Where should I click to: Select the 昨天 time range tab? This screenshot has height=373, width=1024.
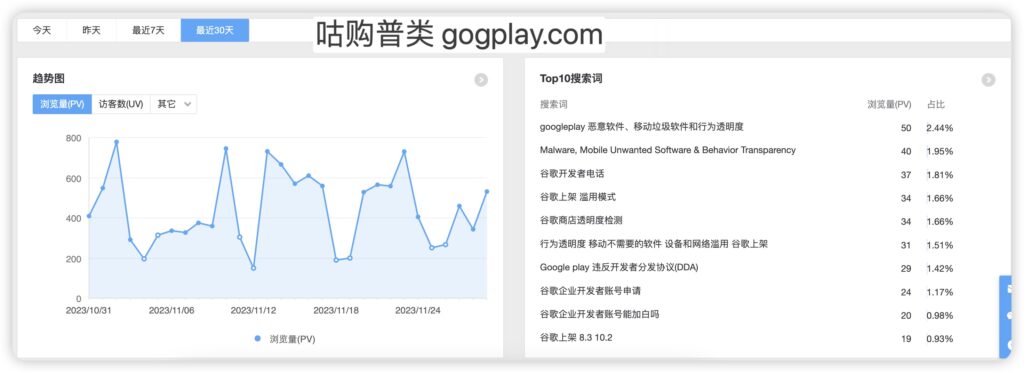coord(91,30)
